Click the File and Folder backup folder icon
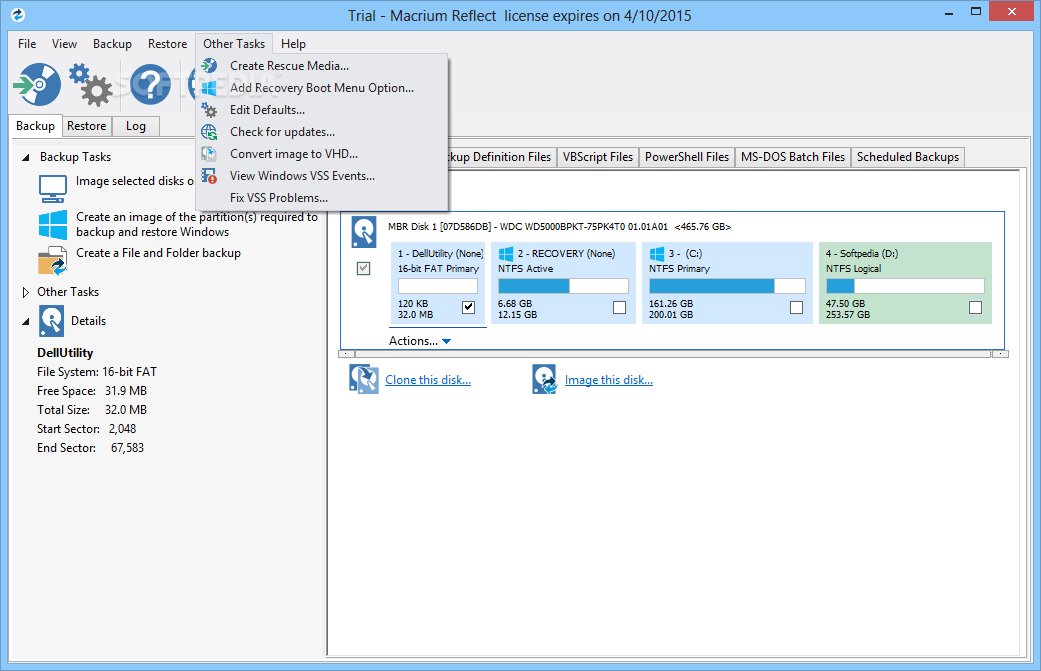 (52, 260)
